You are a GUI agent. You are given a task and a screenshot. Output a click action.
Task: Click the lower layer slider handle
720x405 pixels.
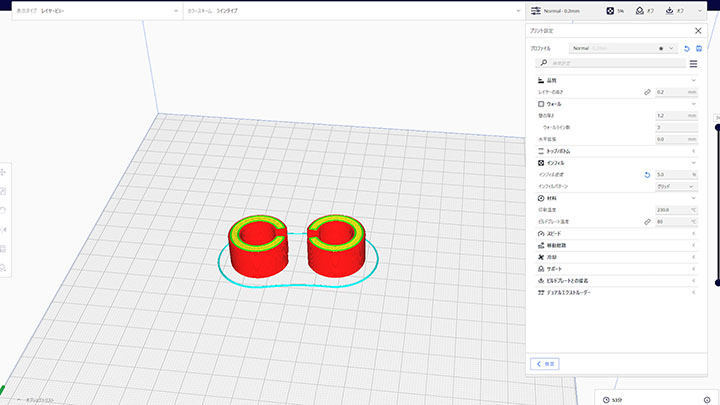718,283
